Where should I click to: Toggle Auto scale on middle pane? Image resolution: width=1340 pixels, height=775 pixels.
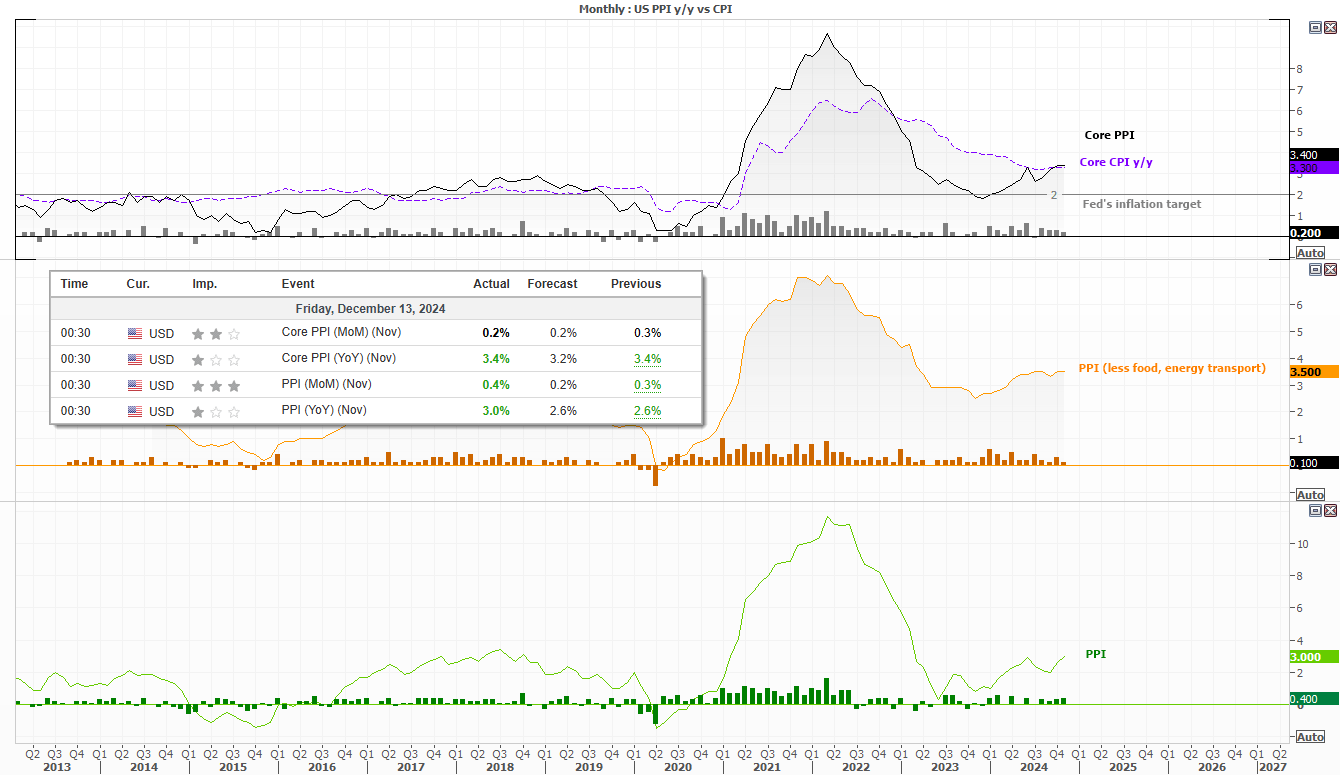coord(1310,495)
